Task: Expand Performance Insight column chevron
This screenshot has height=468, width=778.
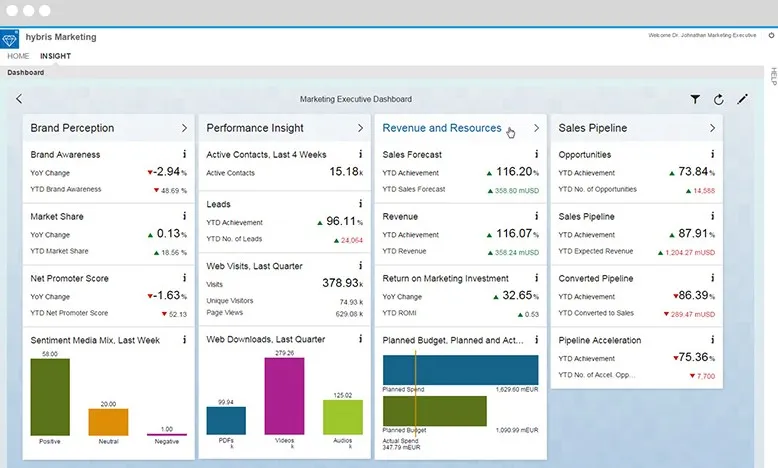Action: click(360, 128)
